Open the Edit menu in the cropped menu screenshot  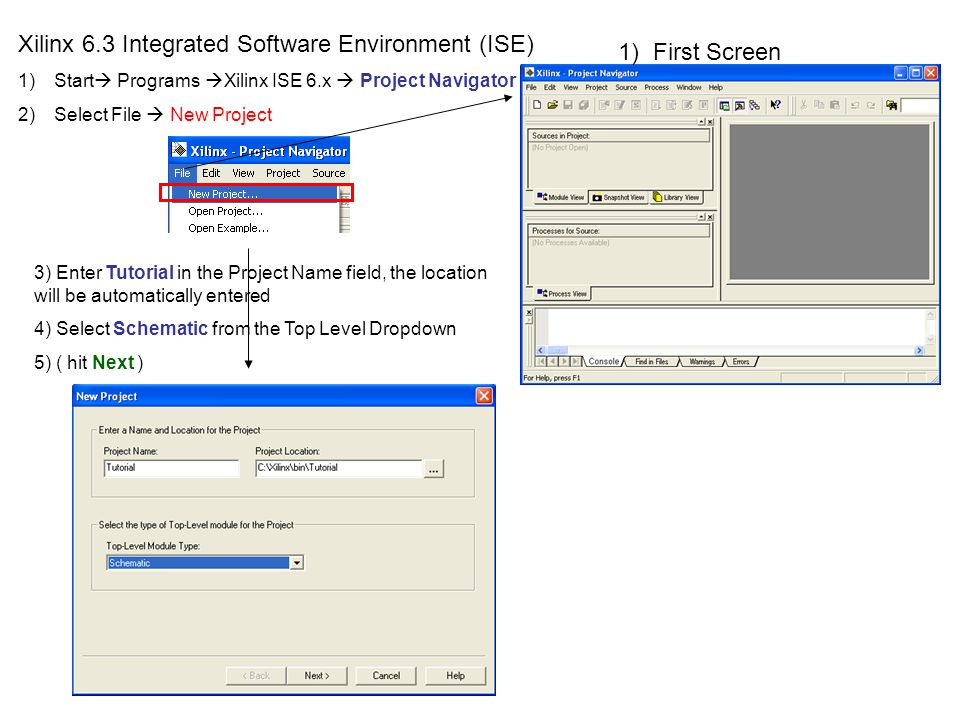(x=211, y=173)
